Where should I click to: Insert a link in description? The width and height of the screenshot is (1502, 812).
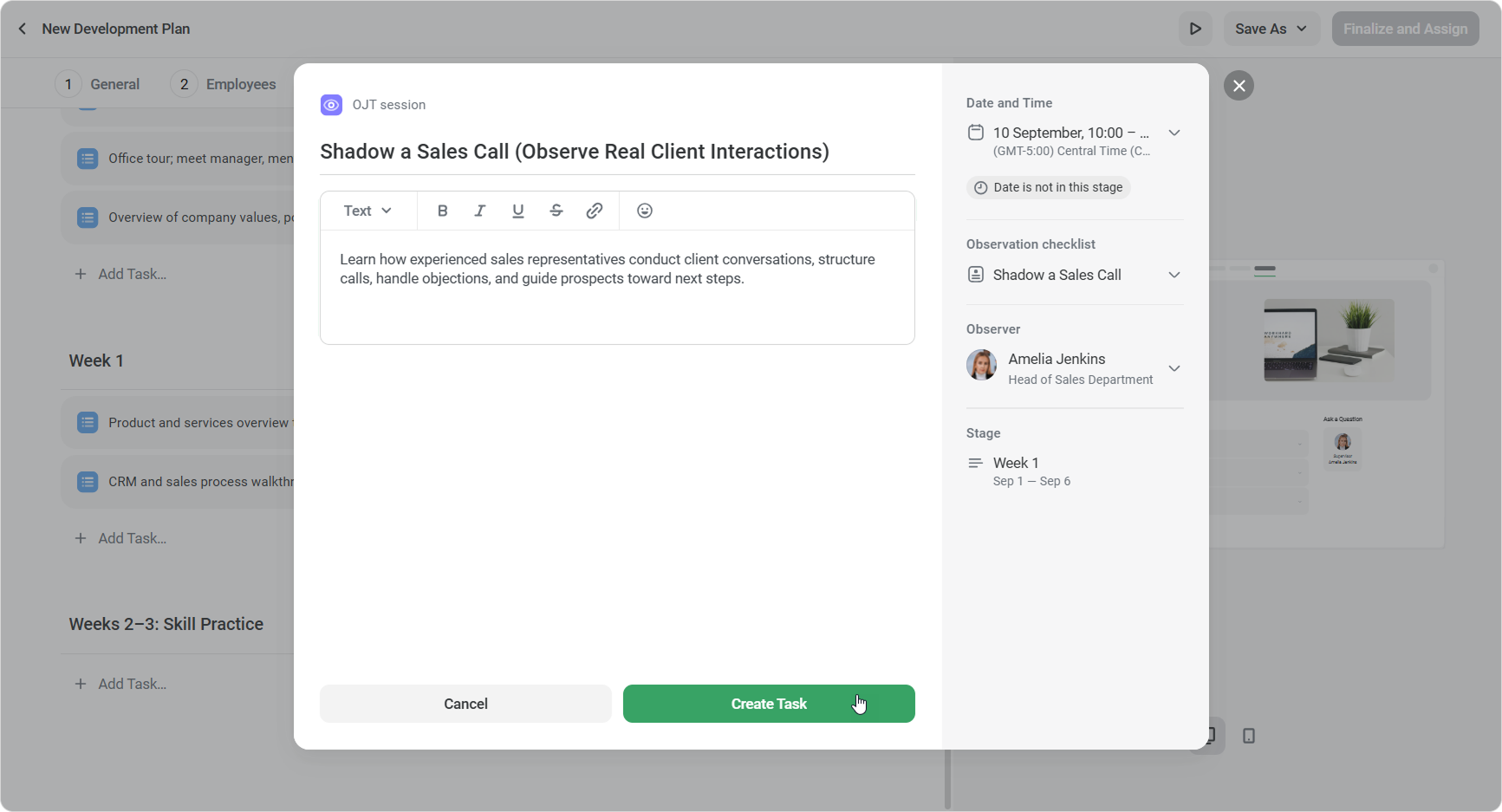[x=594, y=211]
